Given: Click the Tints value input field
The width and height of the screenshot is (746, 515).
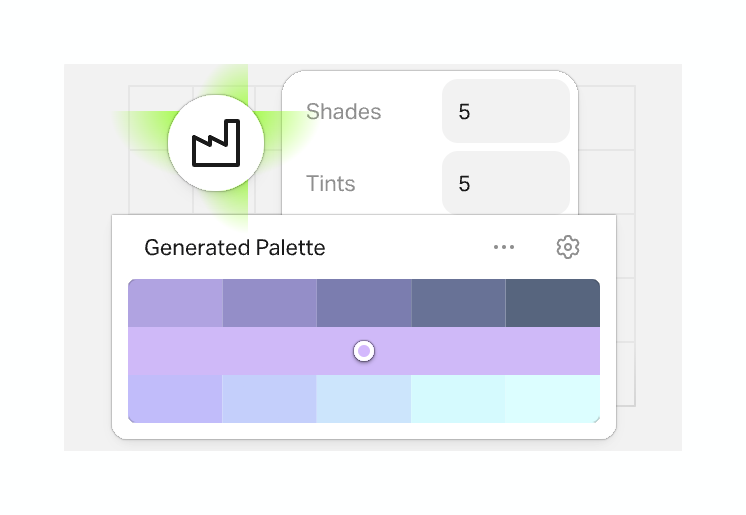Looking at the screenshot, I should pyautogui.click(x=505, y=183).
